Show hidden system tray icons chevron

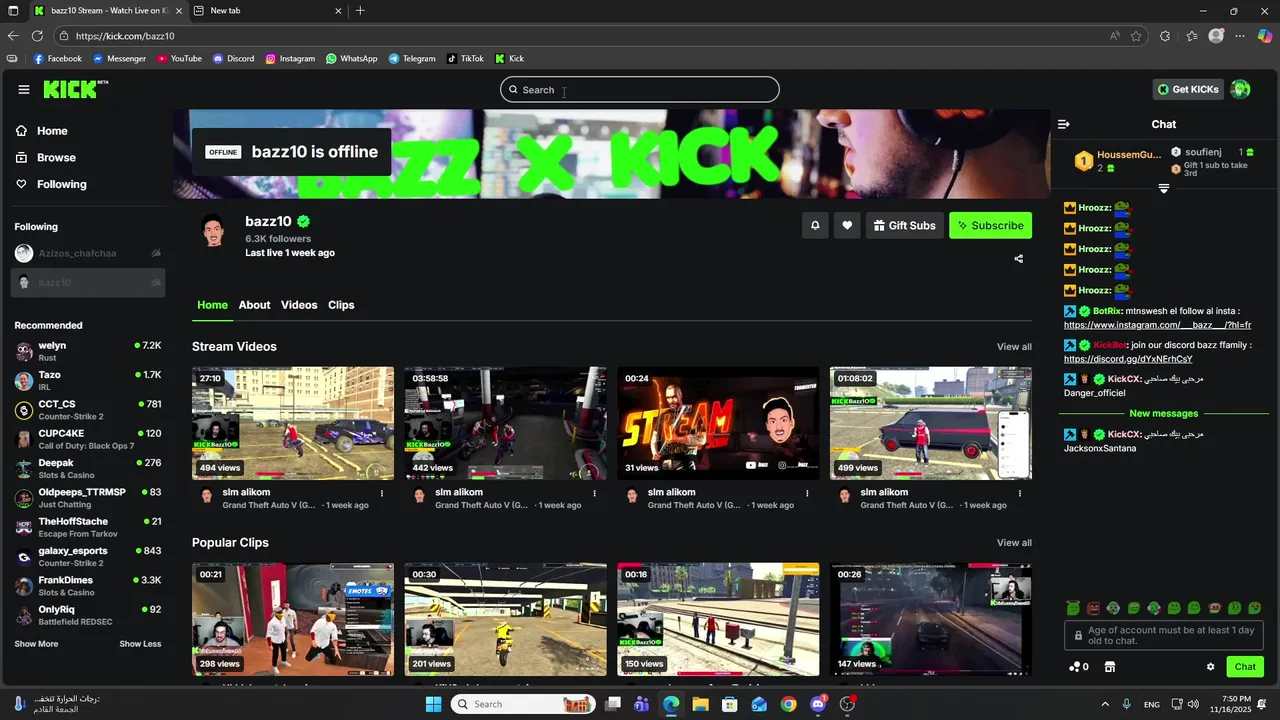(1105, 704)
